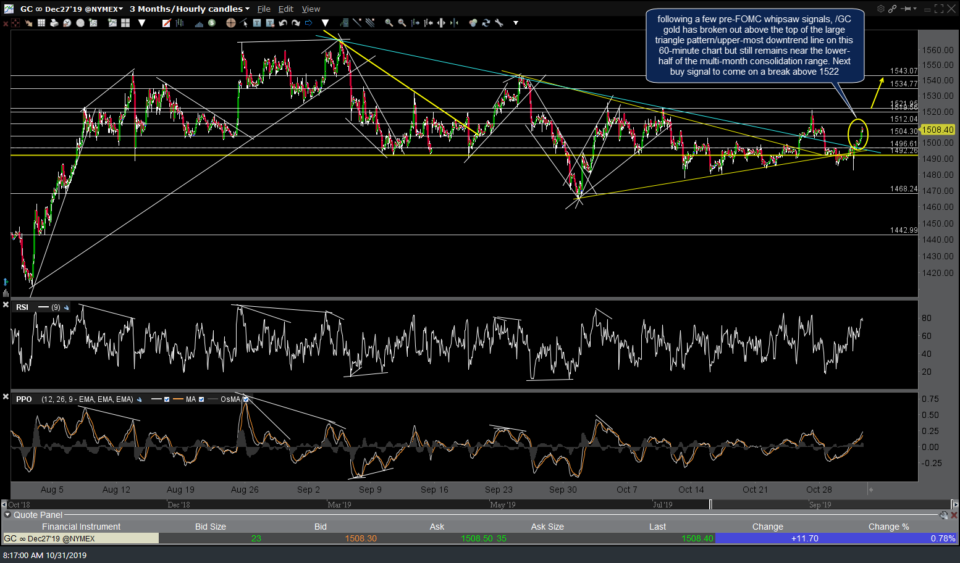Screen dimensions: 960x563
Task: Toggle the PPO line checkbox
Action: tap(168, 400)
